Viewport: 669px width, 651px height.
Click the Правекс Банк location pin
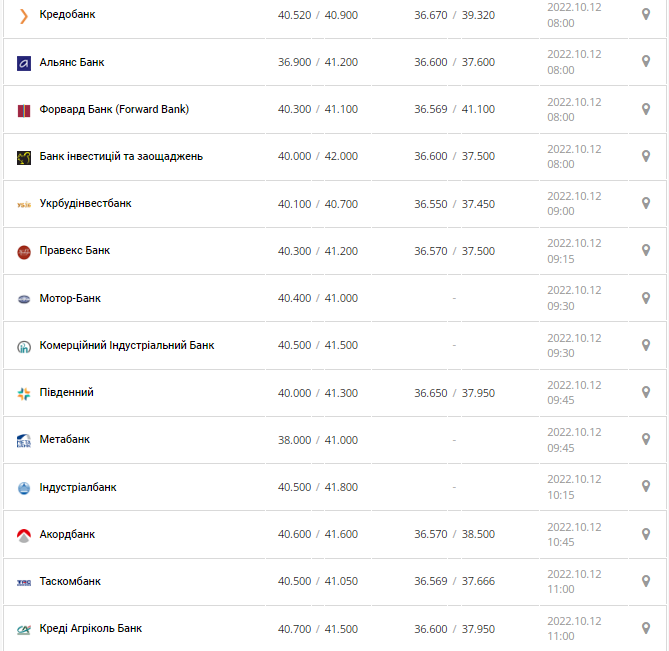pyautogui.click(x=646, y=250)
